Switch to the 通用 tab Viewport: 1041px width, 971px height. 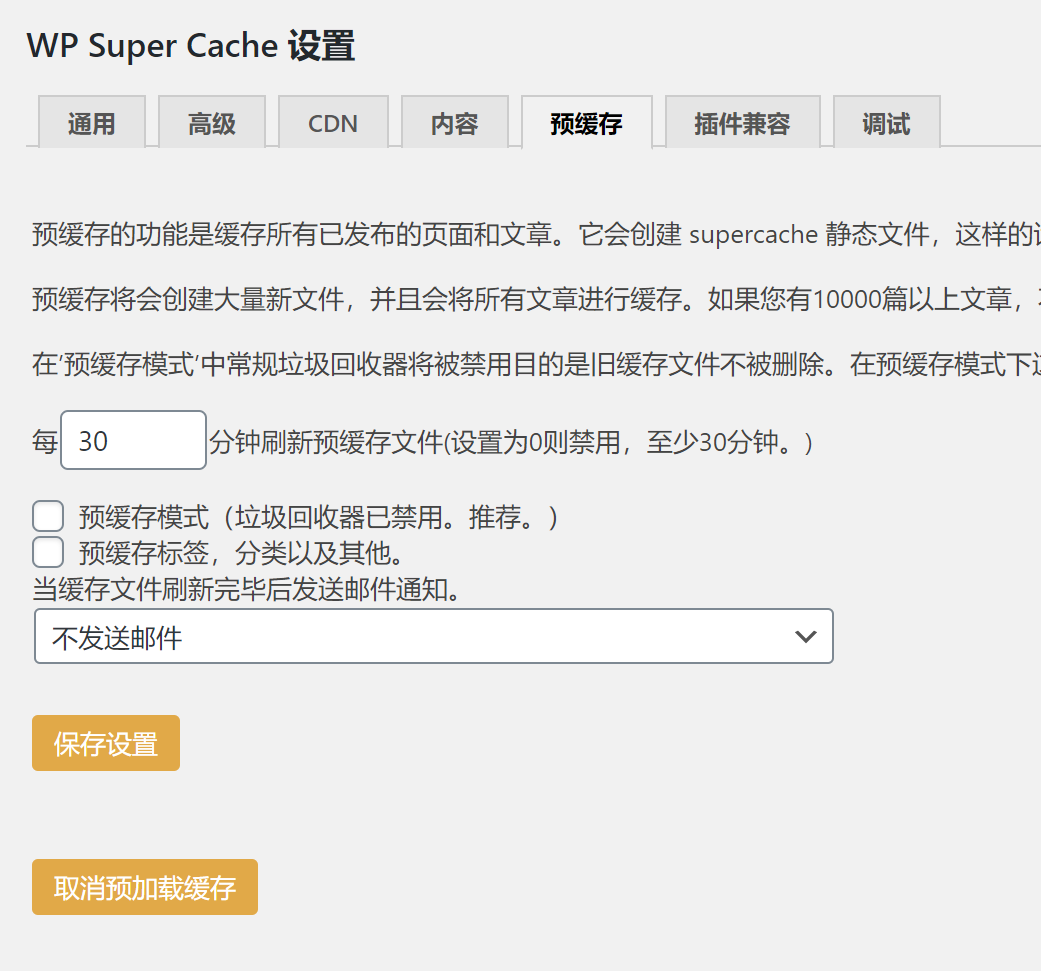pos(92,123)
